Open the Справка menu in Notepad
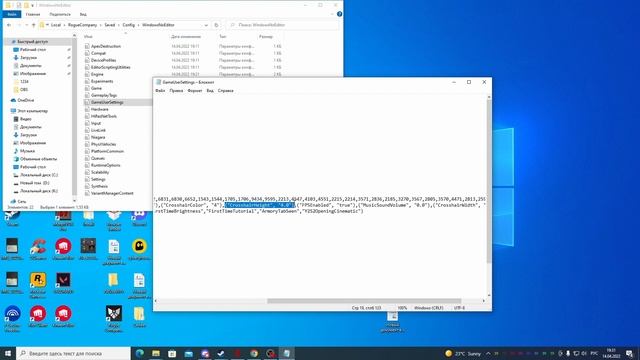Viewport: 640px width, 360px height. tap(225, 91)
